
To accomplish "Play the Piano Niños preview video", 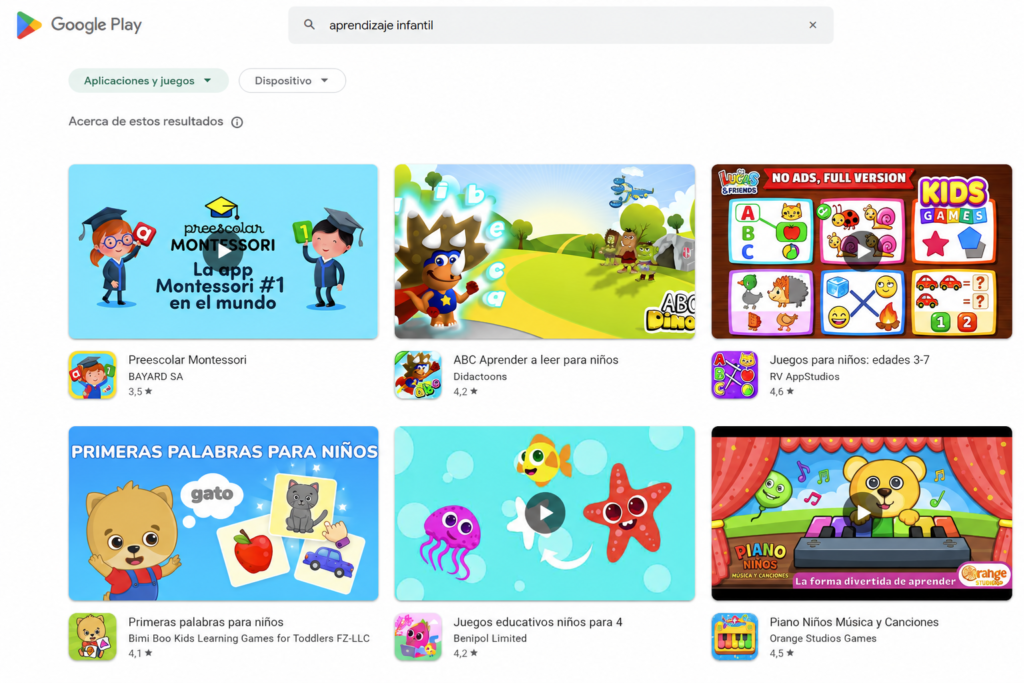I will [861, 513].
